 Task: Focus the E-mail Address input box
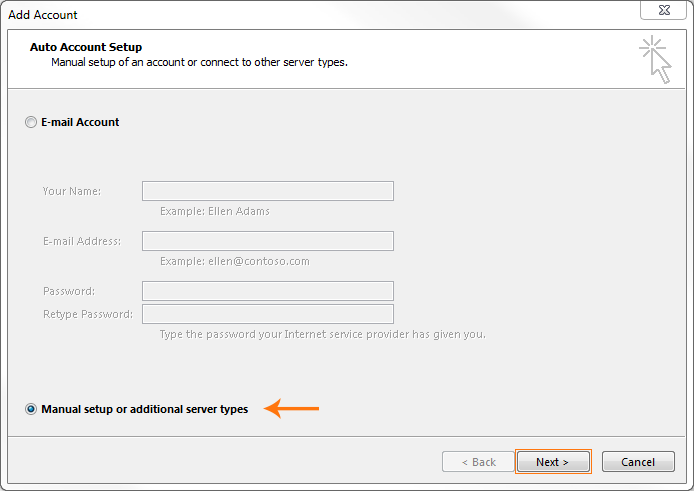pos(267,241)
